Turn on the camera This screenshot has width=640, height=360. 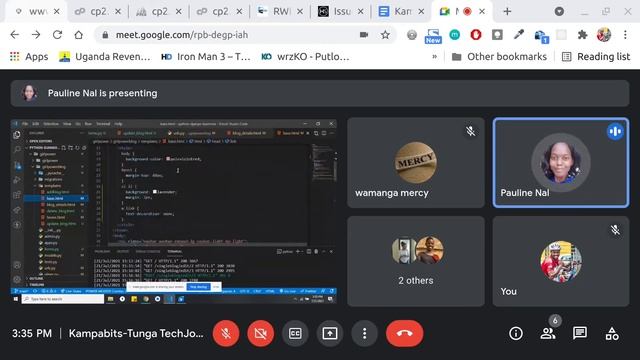coord(260,333)
